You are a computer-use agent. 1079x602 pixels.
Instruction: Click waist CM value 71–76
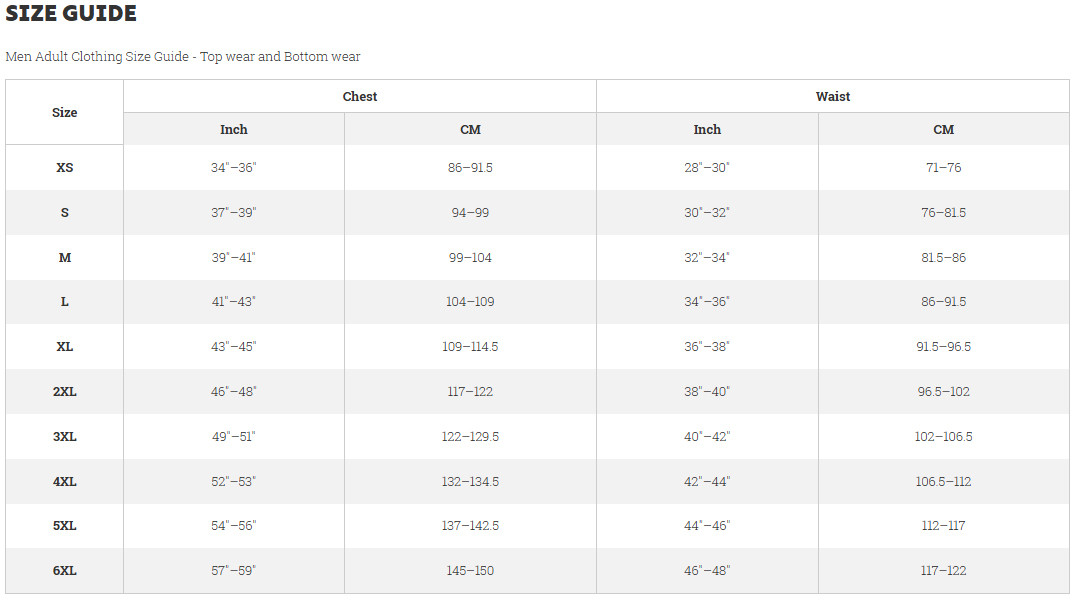(943, 167)
